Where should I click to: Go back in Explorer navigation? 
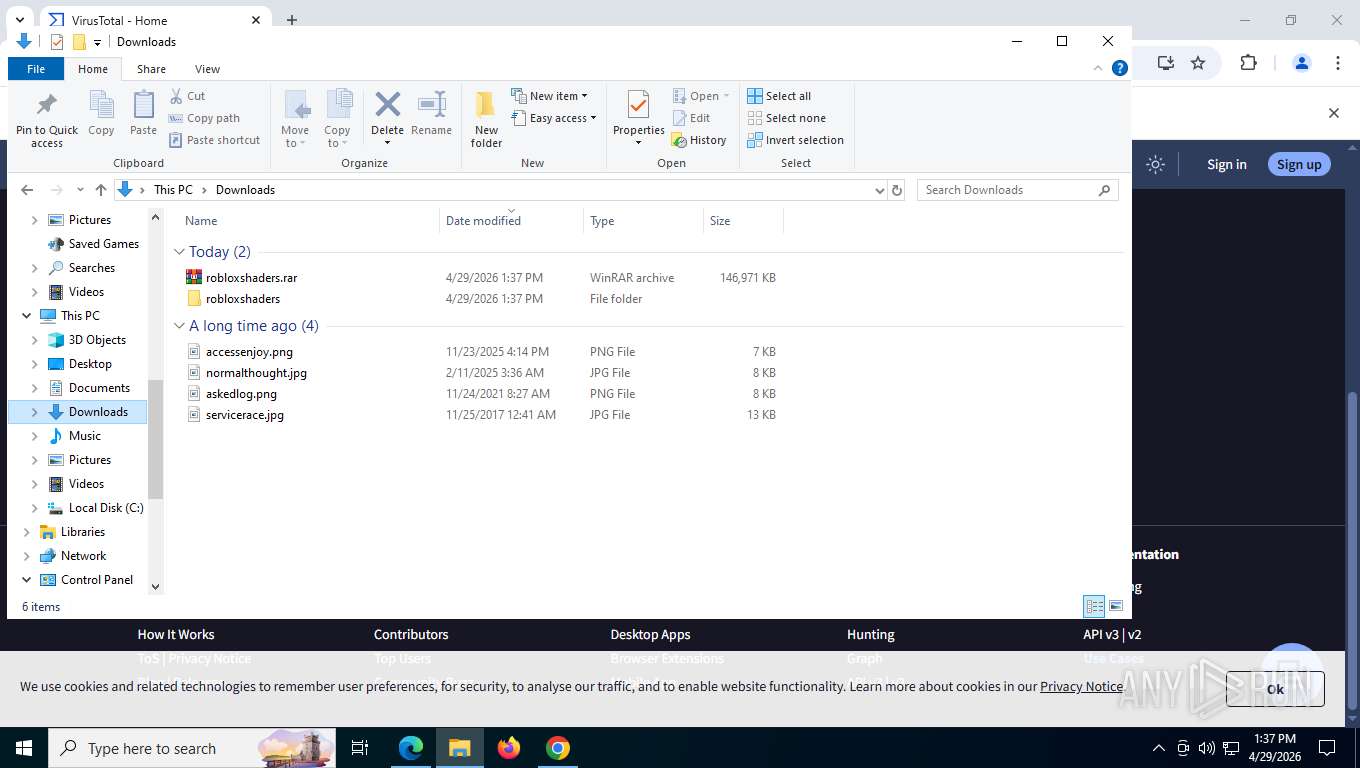[27, 190]
